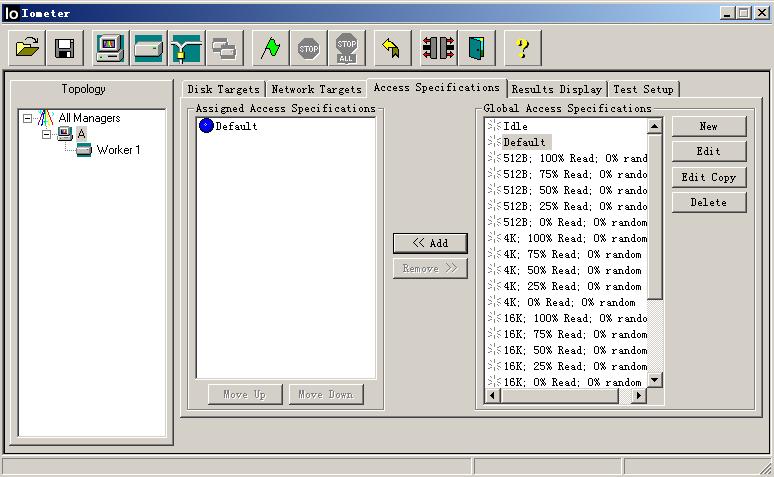Screen dimensions: 774x477
Task: Start a new manager with computer icon
Action: 111,47
